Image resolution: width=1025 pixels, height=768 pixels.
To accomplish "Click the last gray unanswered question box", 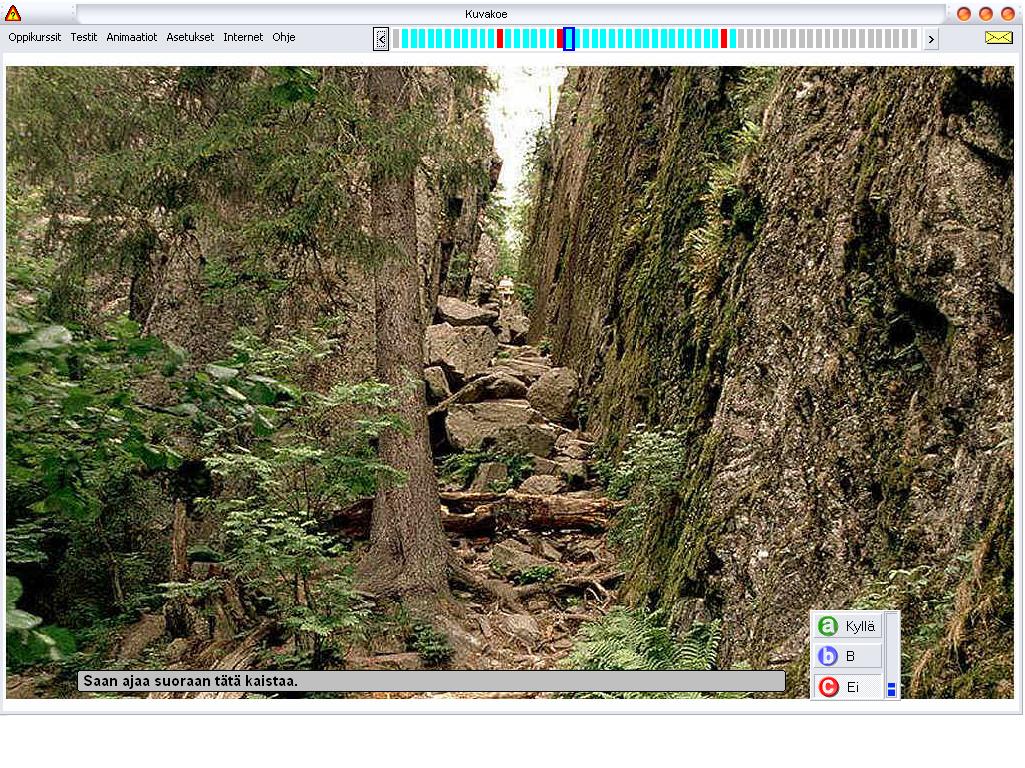I will tap(913, 39).
